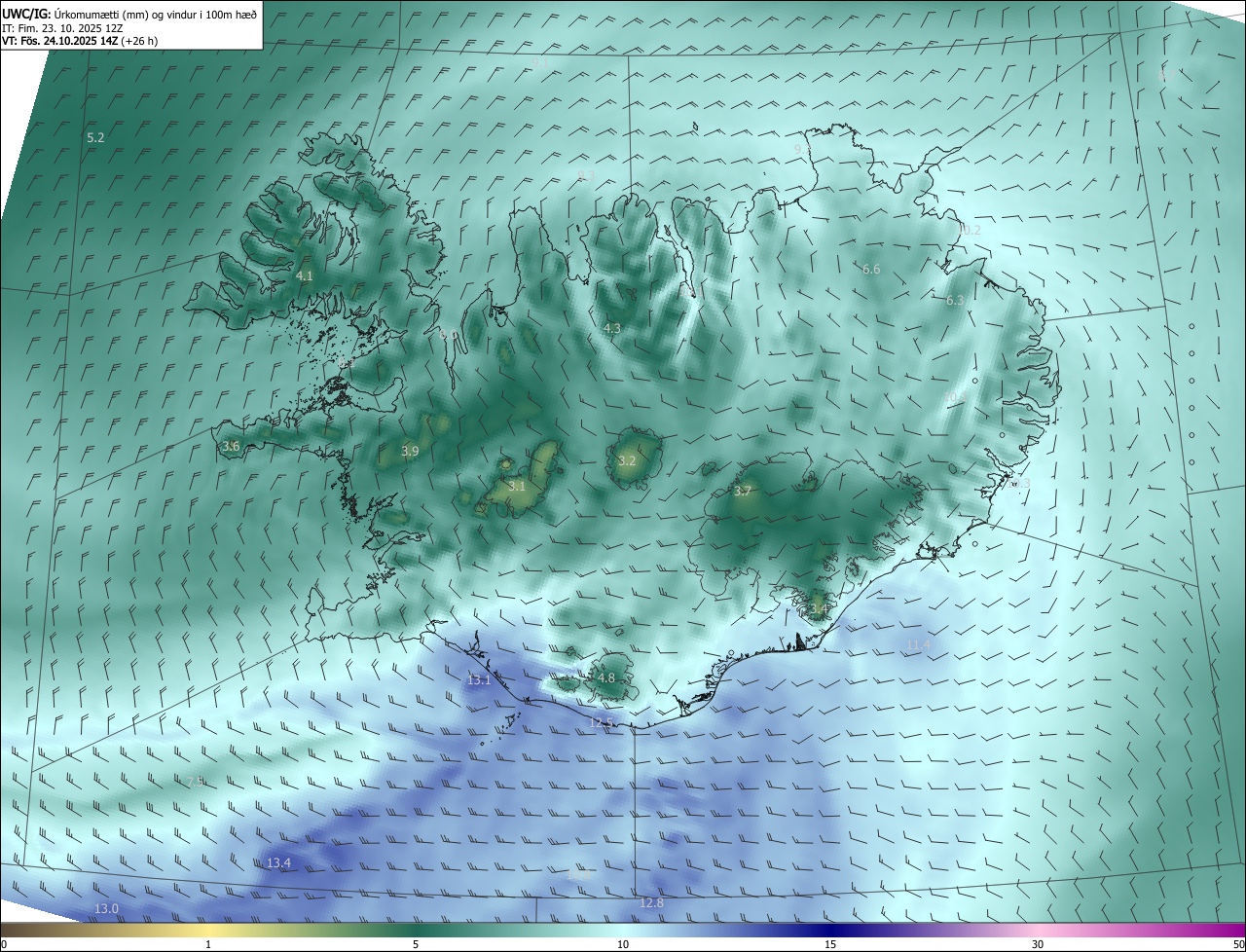Click the 1 tick label on the color scale

pos(208,944)
